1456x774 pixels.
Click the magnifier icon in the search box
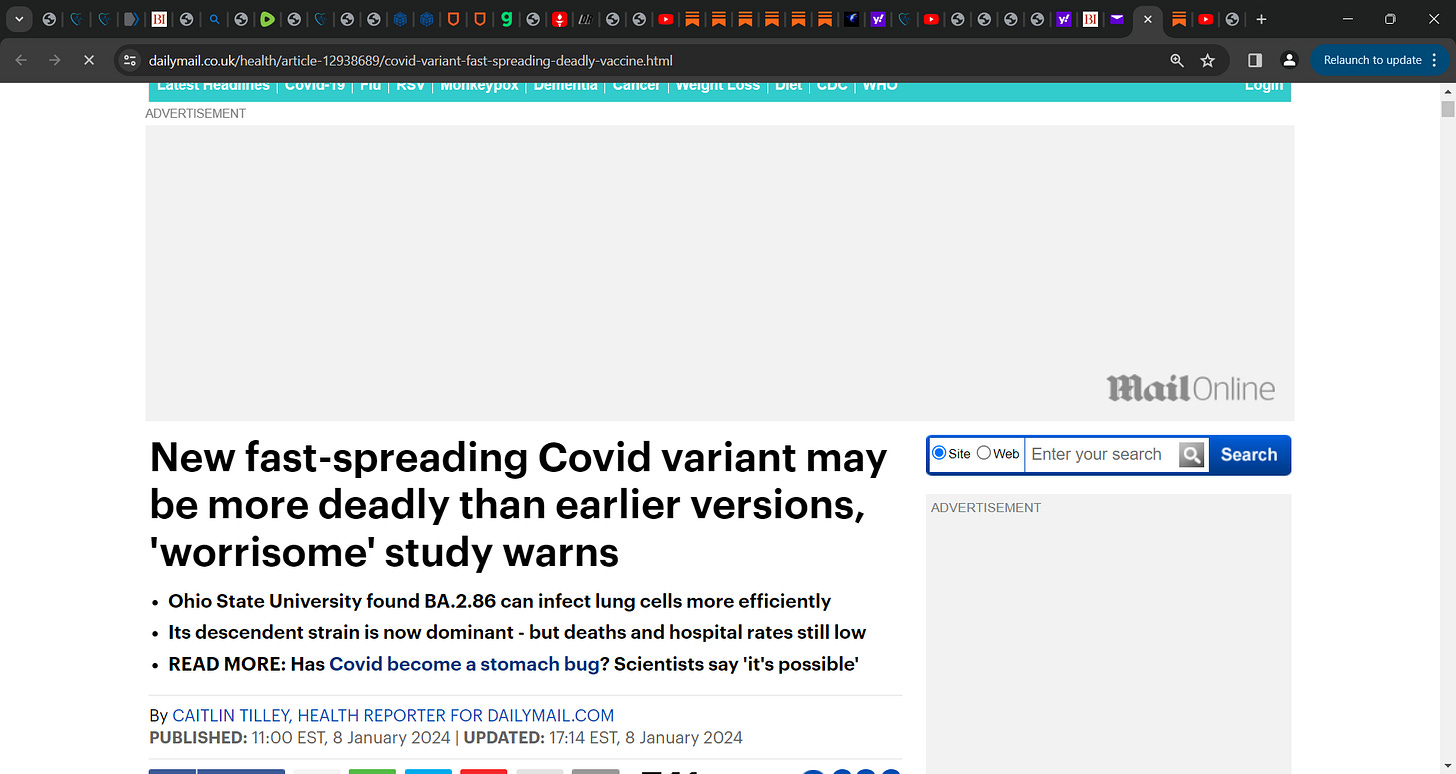click(x=1192, y=455)
